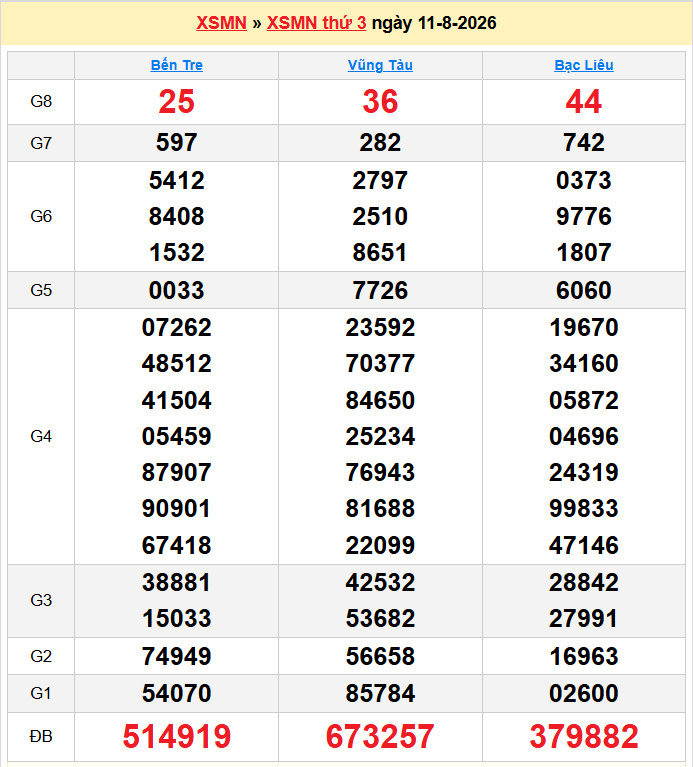Select the ĐB row label
Viewport: 693px width, 767px height.
(x=41, y=736)
